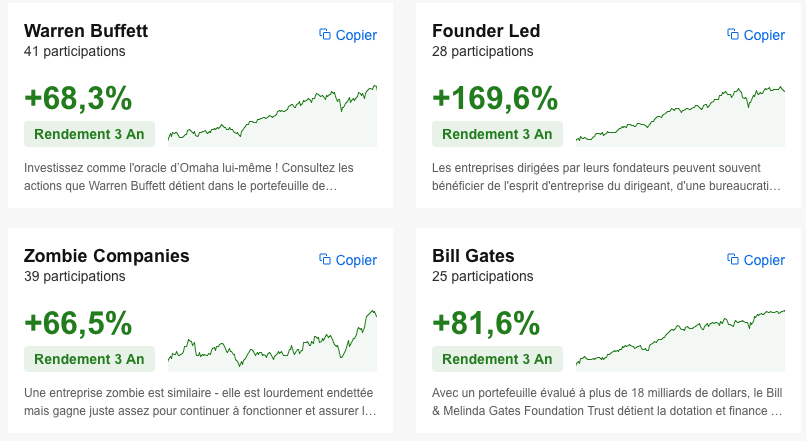Click the copy icon on Bill Gates card
Viewport: 806px width, 441px height.
733,260
